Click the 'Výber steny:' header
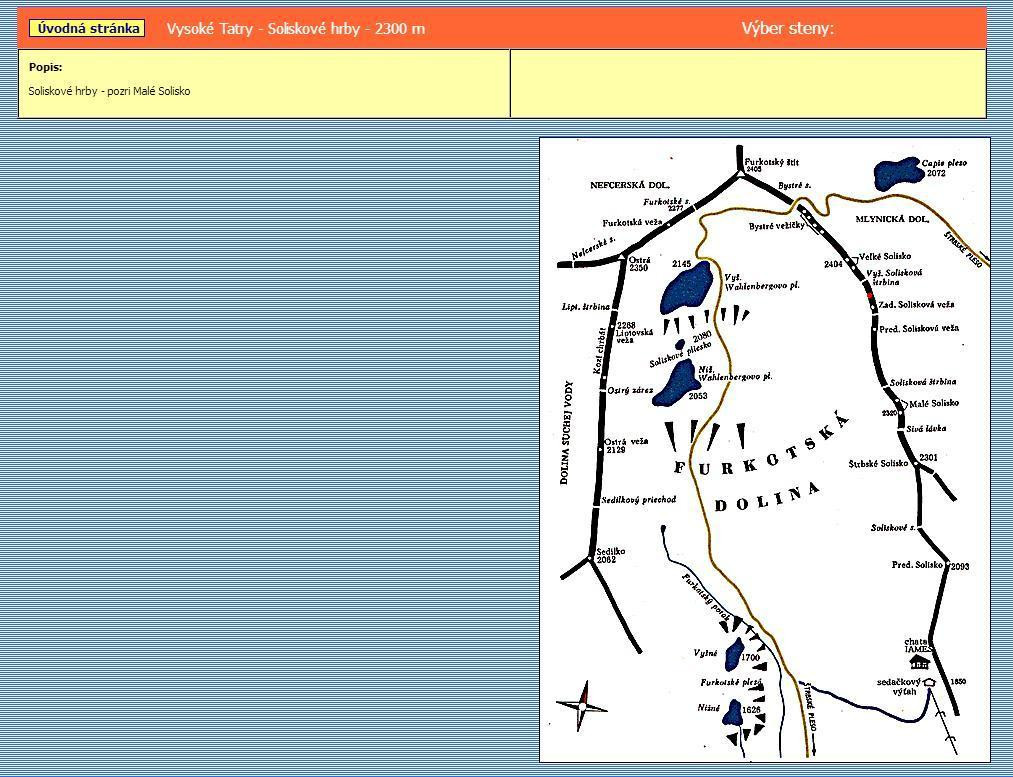 pyautogui.click(x=787, y=28)
